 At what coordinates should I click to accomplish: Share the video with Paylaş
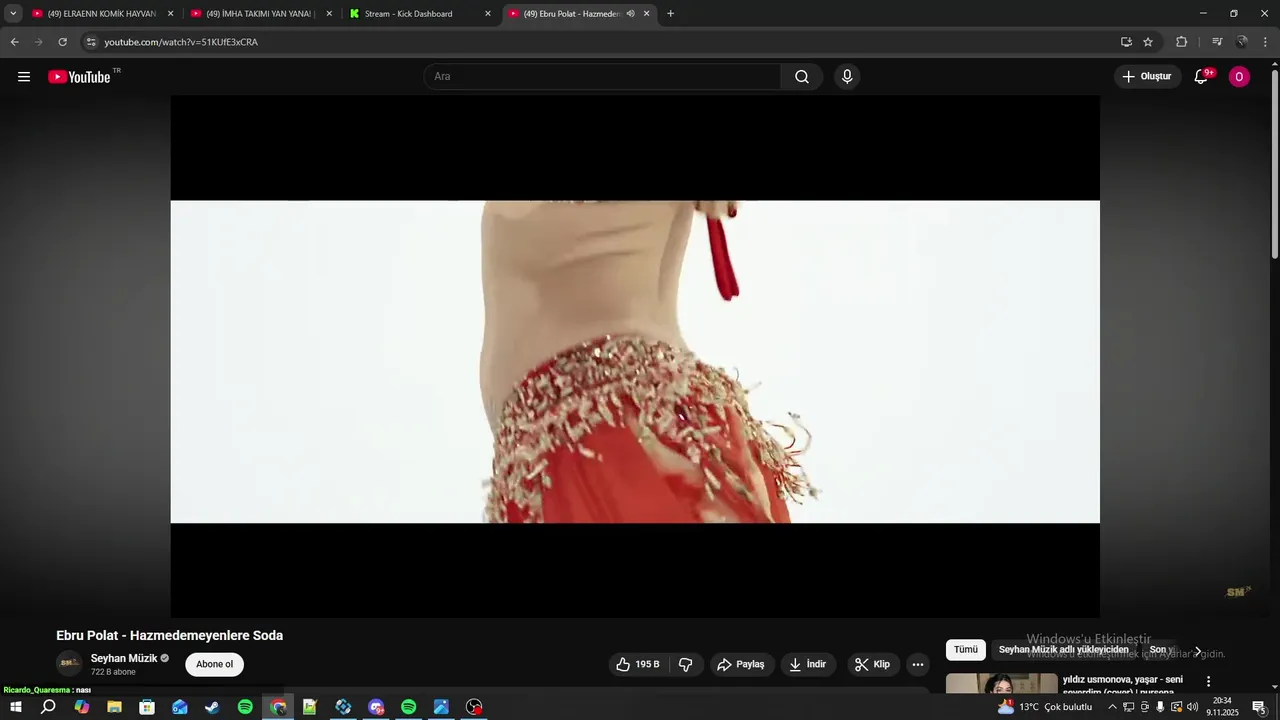pos(741,664)
